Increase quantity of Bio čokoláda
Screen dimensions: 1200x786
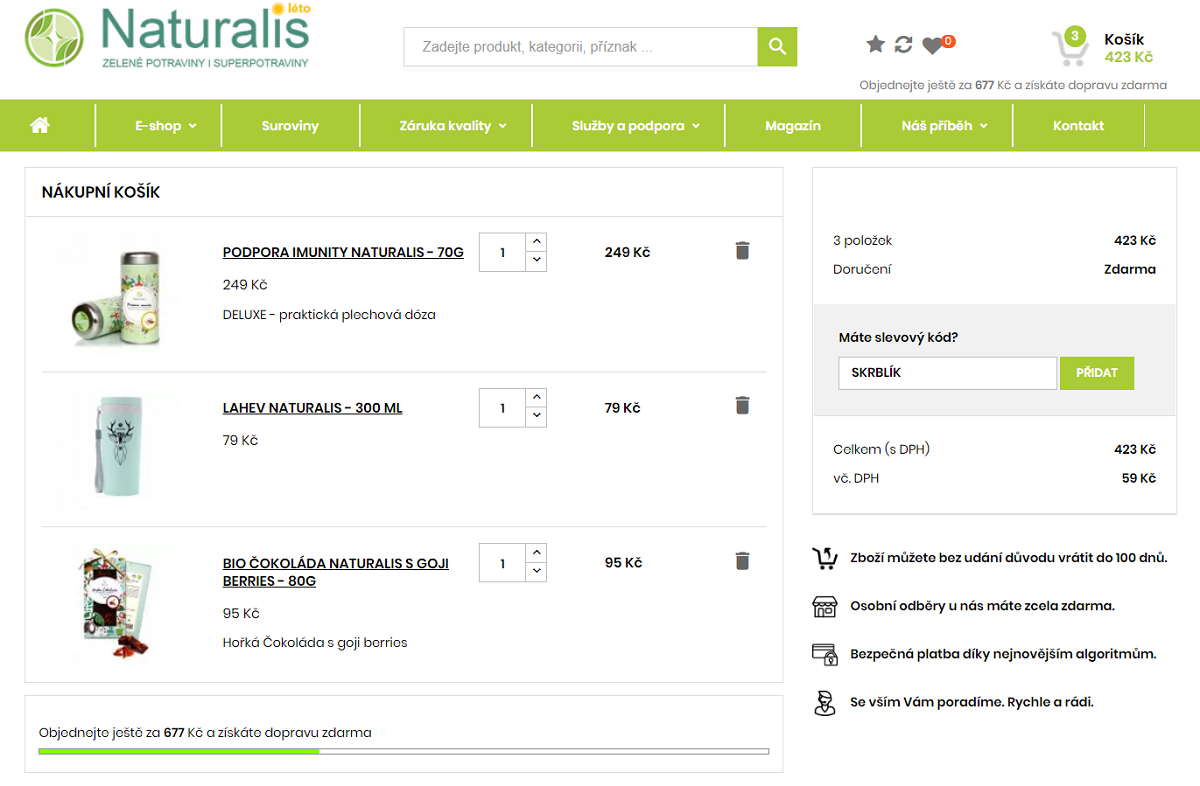[x=536, y=553]
